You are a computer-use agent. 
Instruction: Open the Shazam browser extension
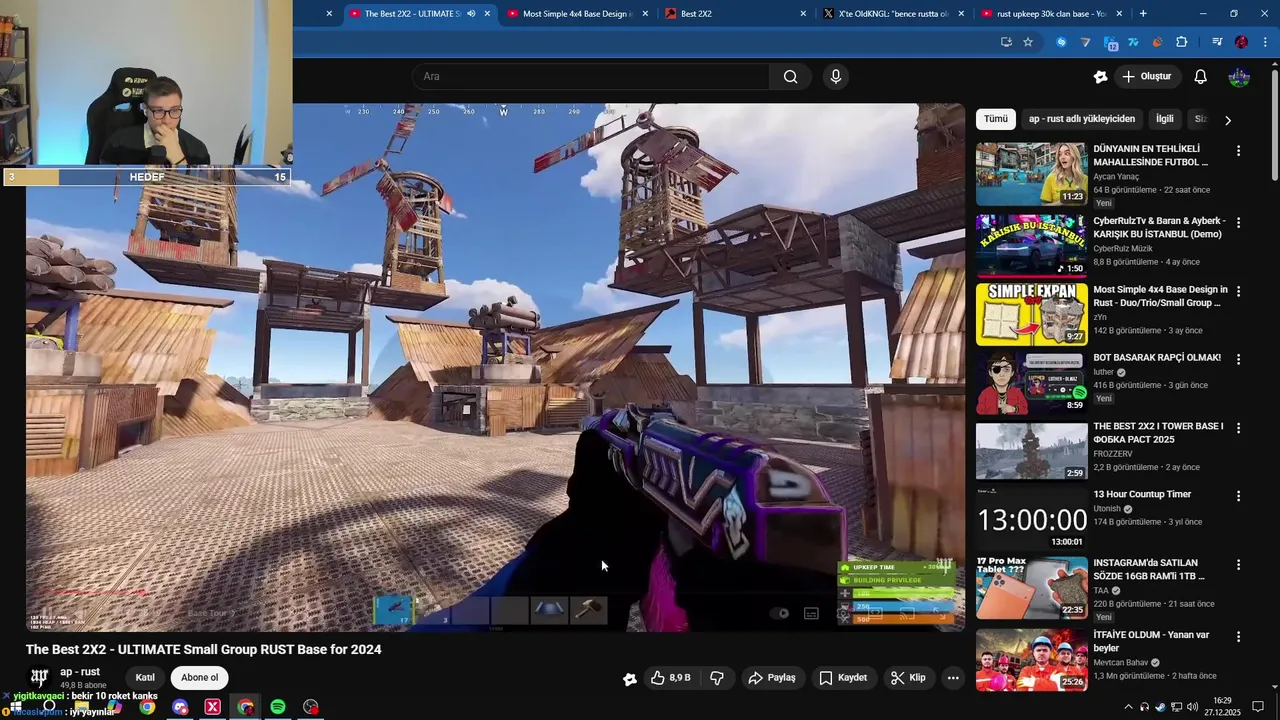[1061, 42]
